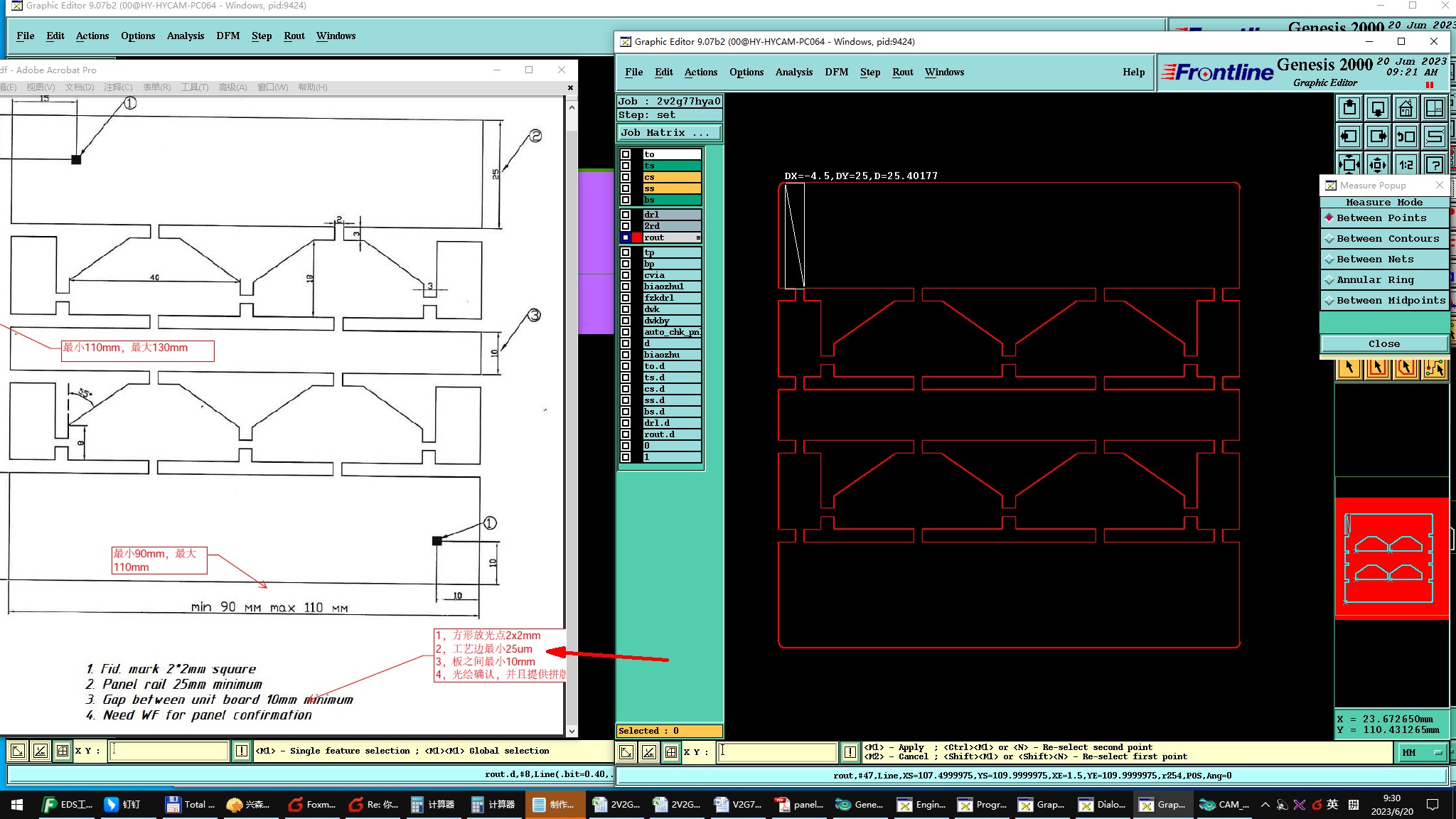1456x819 pixels.
Task: Open CAM_ taskbar item
Action: (x=1226, y=805)
